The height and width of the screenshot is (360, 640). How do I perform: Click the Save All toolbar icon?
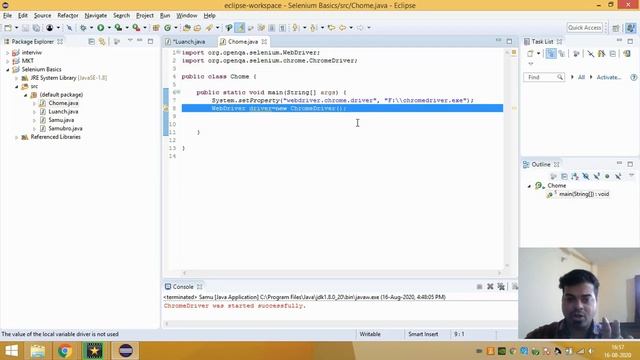pyautogui.click(x=36, y=28)
